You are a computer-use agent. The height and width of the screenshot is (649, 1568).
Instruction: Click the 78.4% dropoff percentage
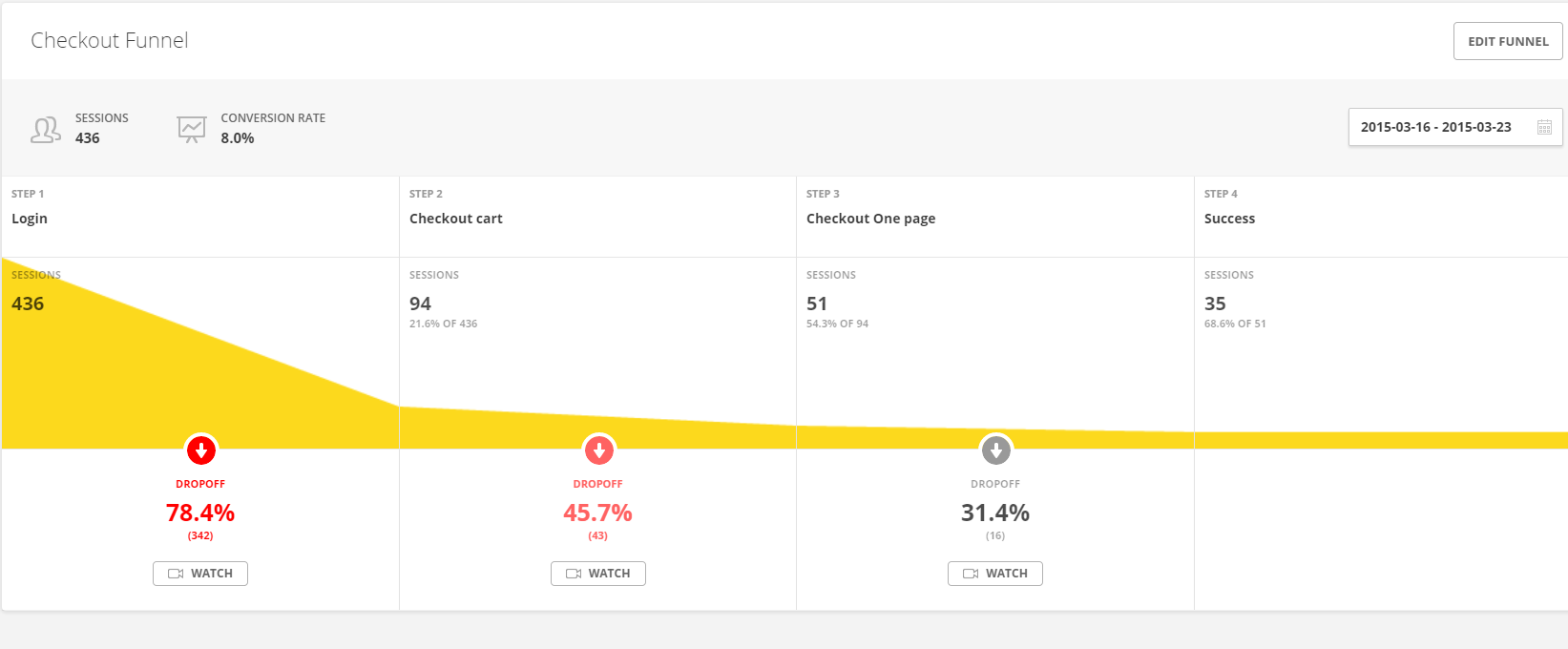tap(200, 513)
